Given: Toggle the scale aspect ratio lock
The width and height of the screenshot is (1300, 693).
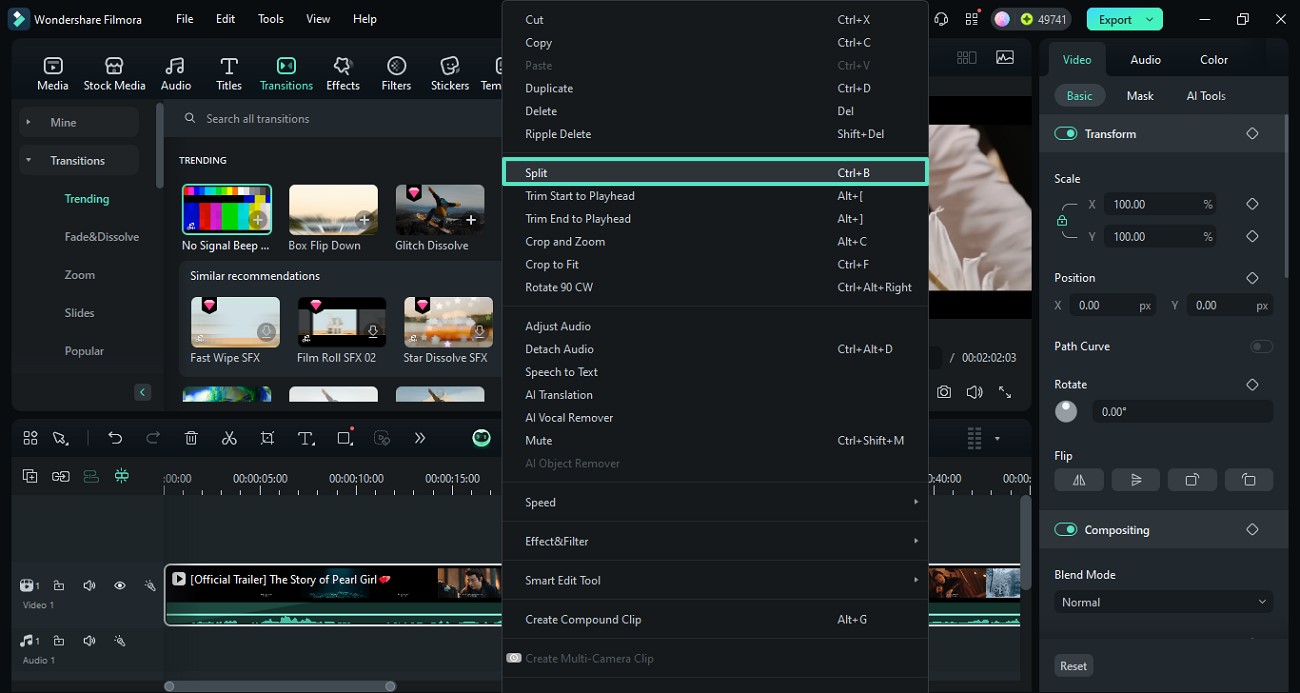Looking at the screenshot, I should pos(1062,220).
